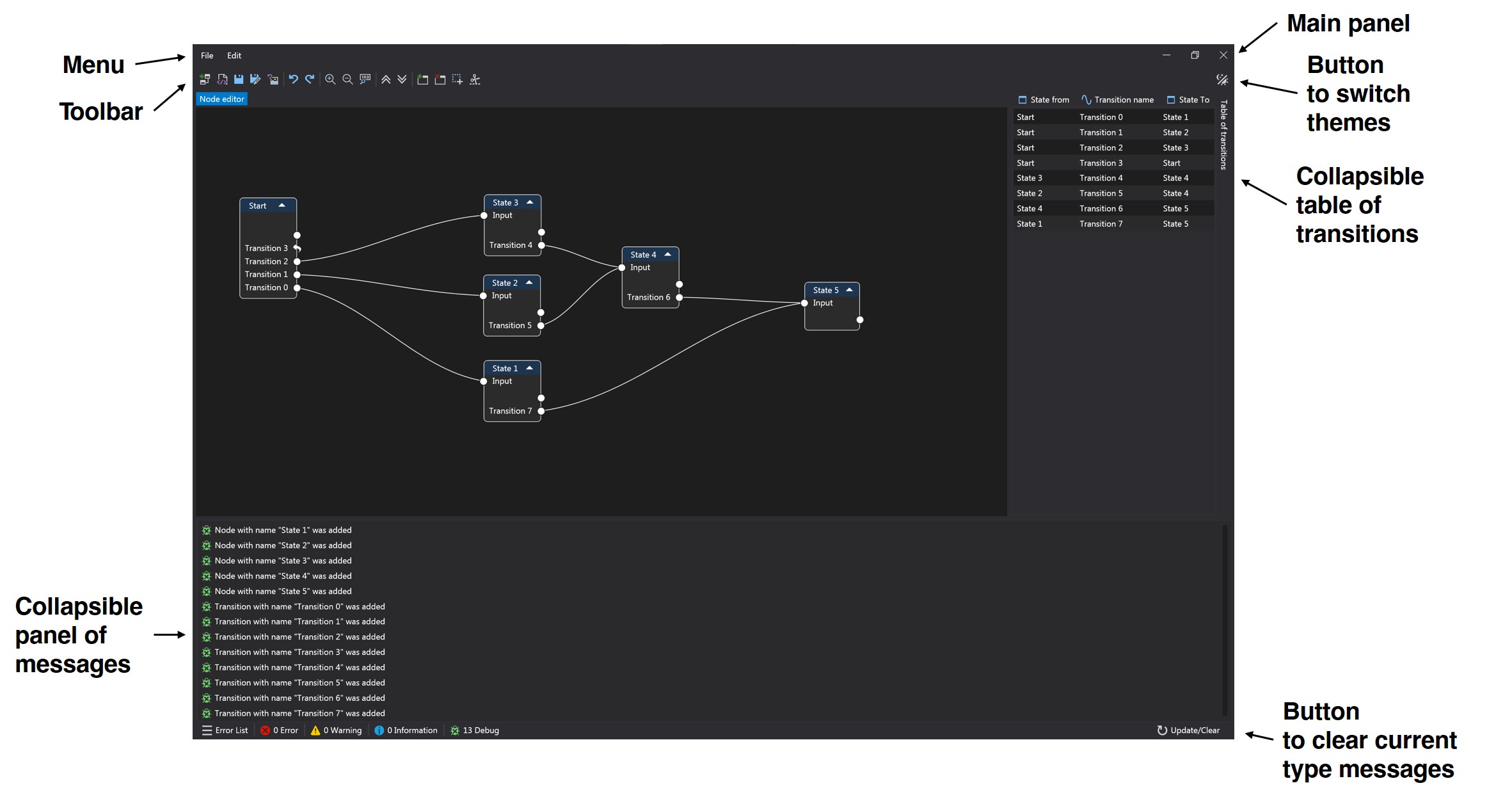Screen dimensions: 1512x797
Task: Open the File menu
Action: 207,56
